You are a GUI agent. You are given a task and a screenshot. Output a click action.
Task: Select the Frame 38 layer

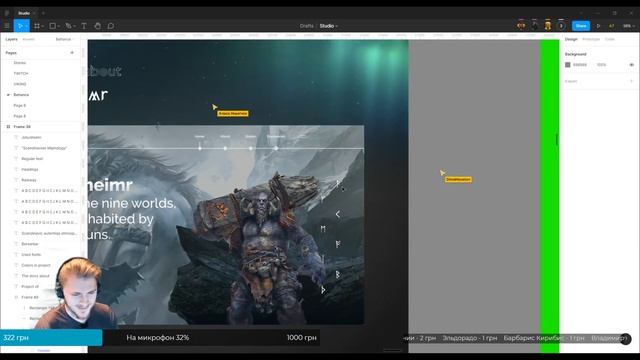pos(22,127)
